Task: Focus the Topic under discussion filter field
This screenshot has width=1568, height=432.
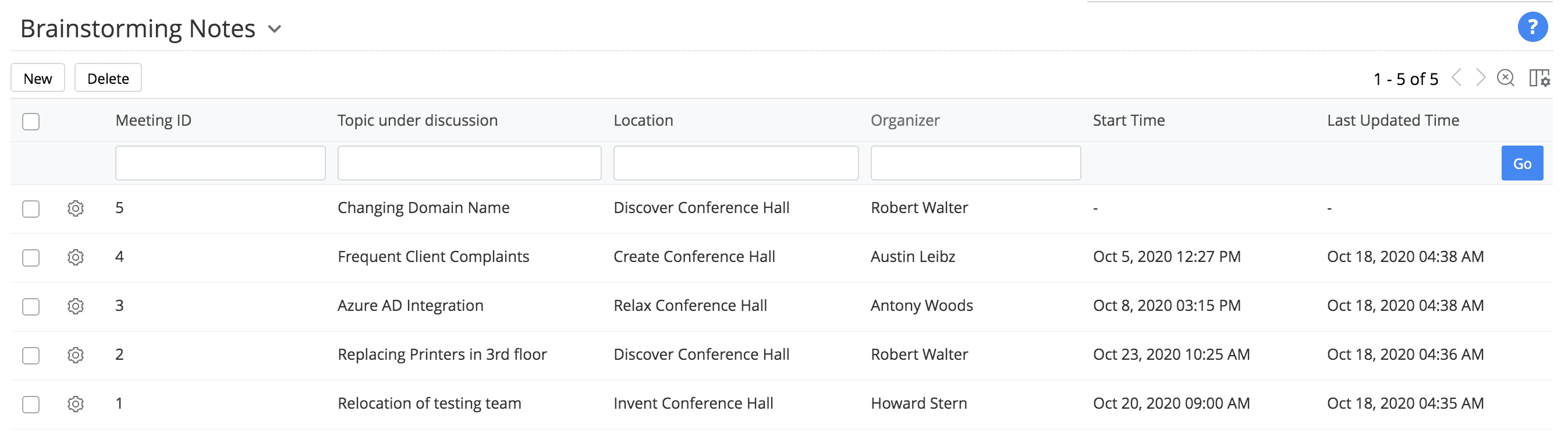Action: pos(469,163)
